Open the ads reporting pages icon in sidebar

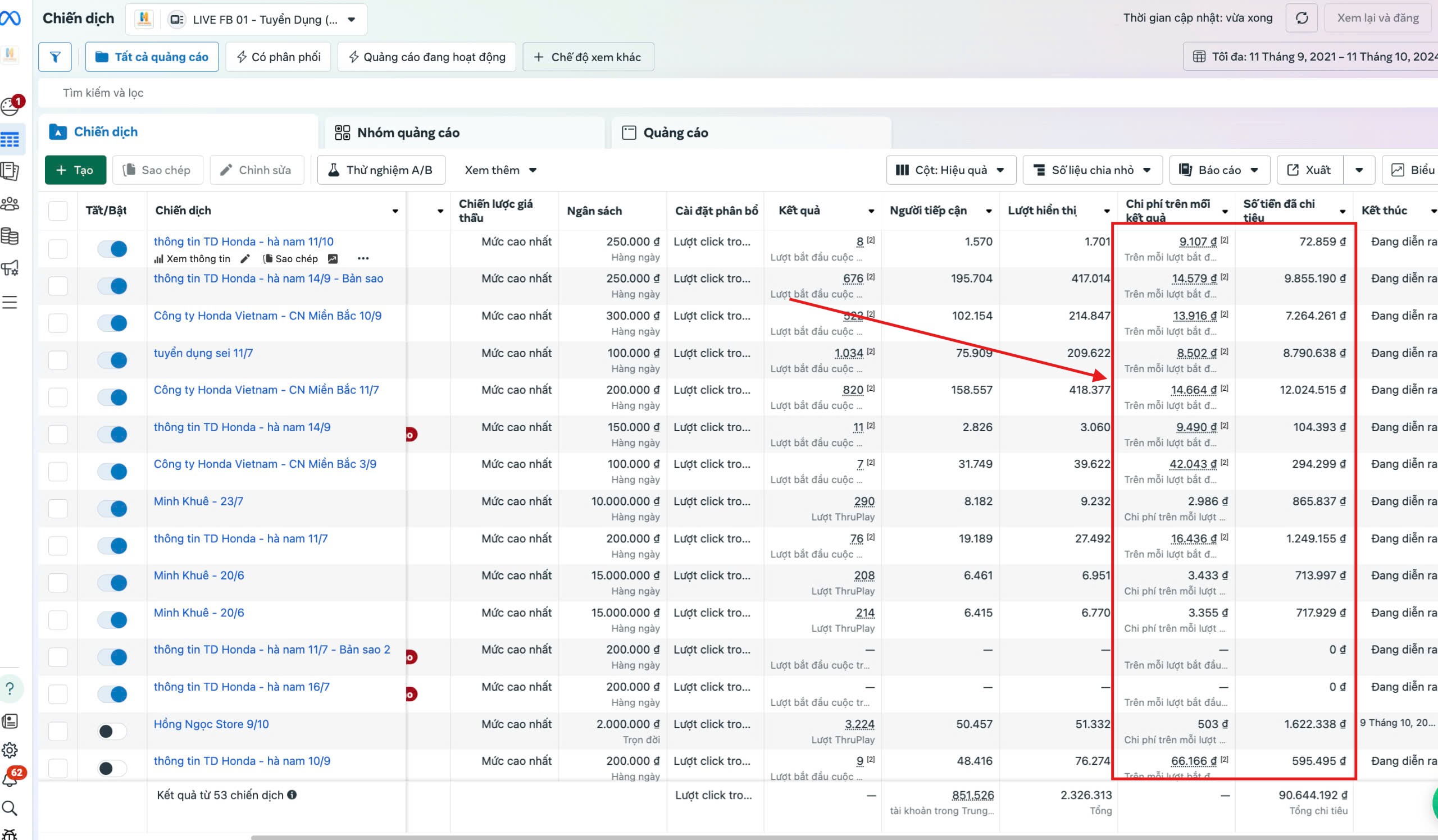10,171
